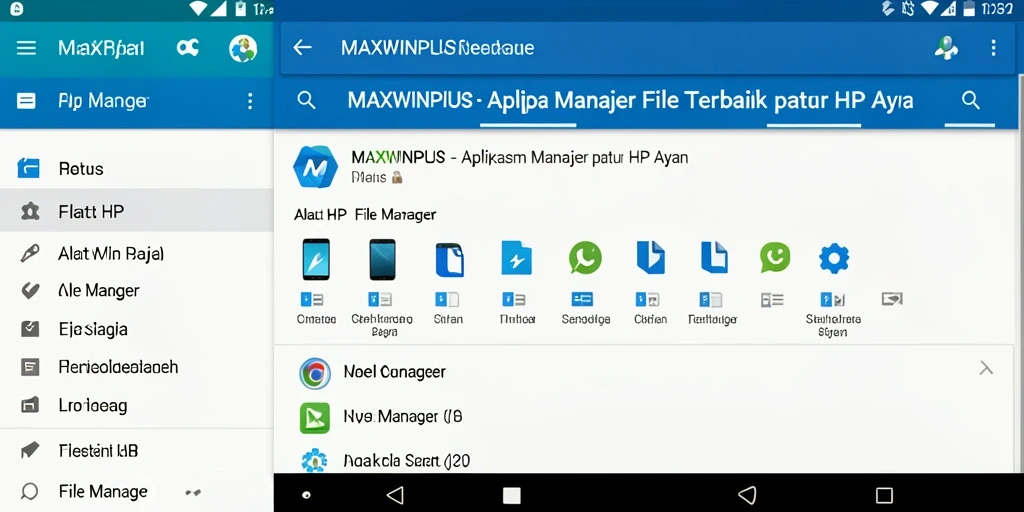Tap the MAXWINPUS Aplikasm Manajer title
This screenshot has height=512, width=1024.
coord(519,157)
